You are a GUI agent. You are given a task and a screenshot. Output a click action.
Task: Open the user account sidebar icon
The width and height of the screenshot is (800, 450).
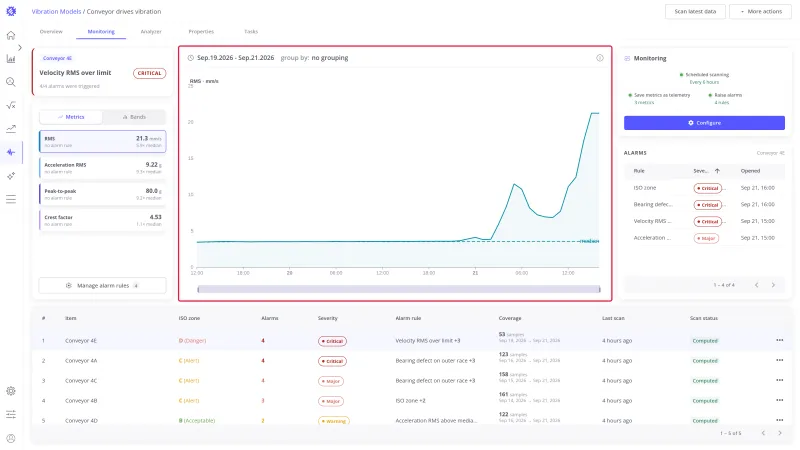pos(11,438)
